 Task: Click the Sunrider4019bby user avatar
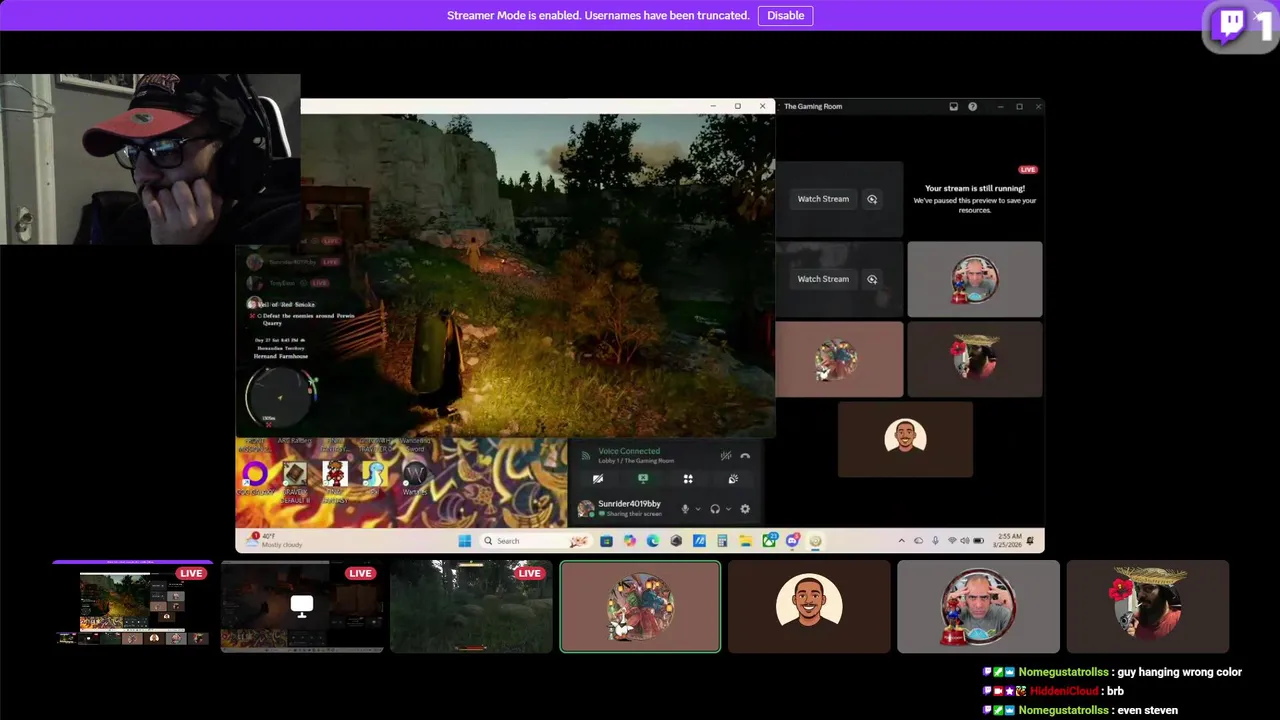click(x=586, y=509)
